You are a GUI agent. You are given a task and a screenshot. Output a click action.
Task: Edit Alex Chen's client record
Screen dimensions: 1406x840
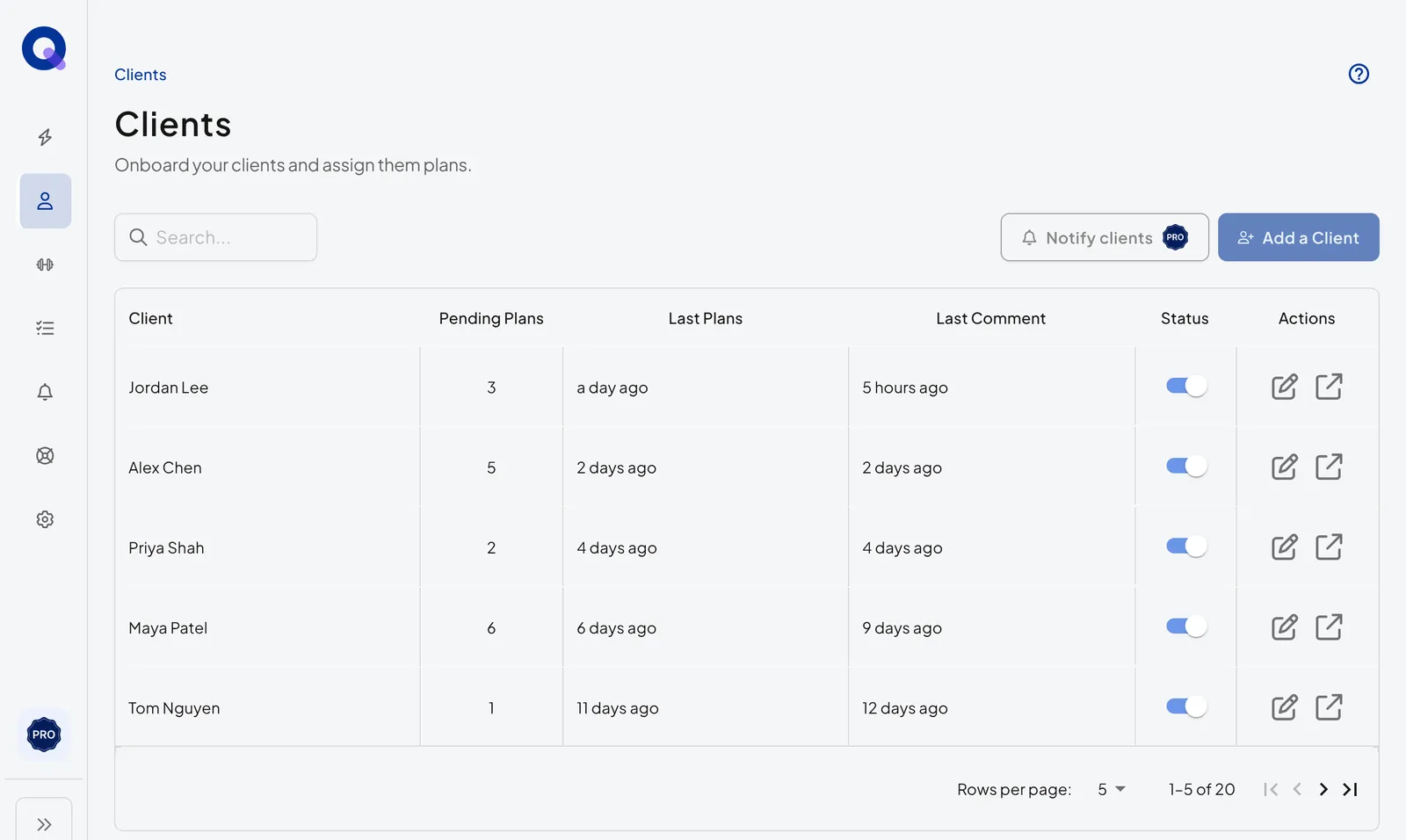point(1284,467)
